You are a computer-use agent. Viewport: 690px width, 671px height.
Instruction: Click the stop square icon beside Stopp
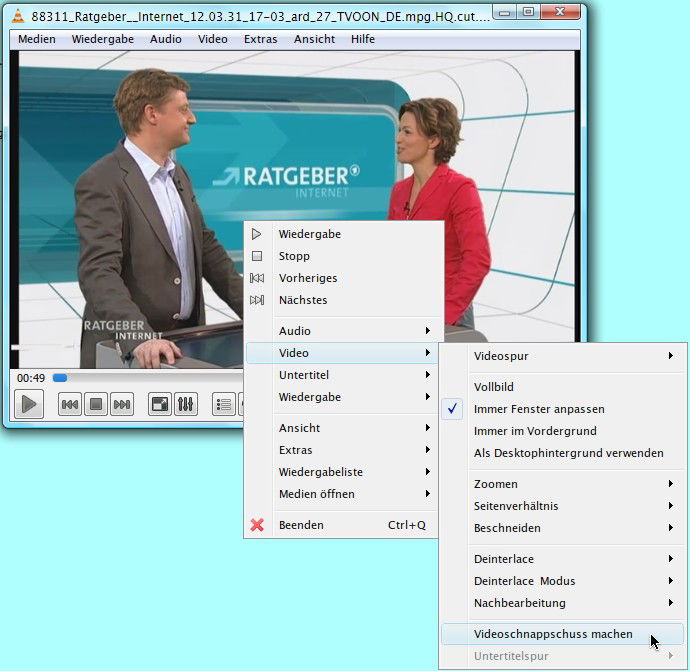(257, 256)
